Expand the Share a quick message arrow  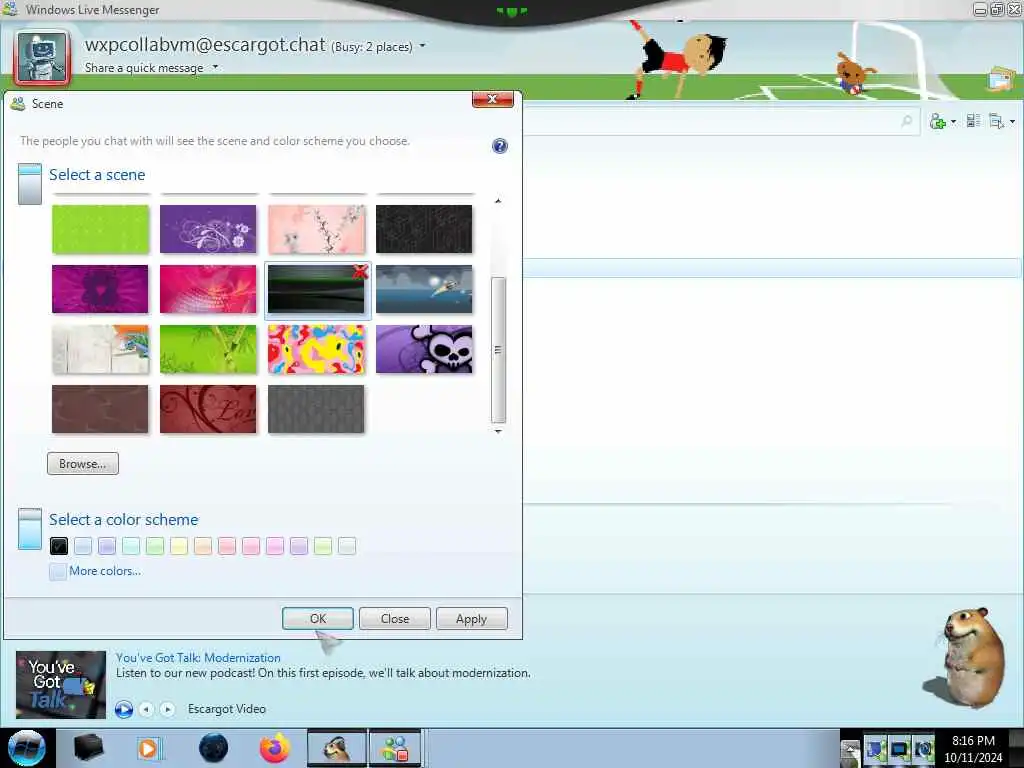(215, 67)
